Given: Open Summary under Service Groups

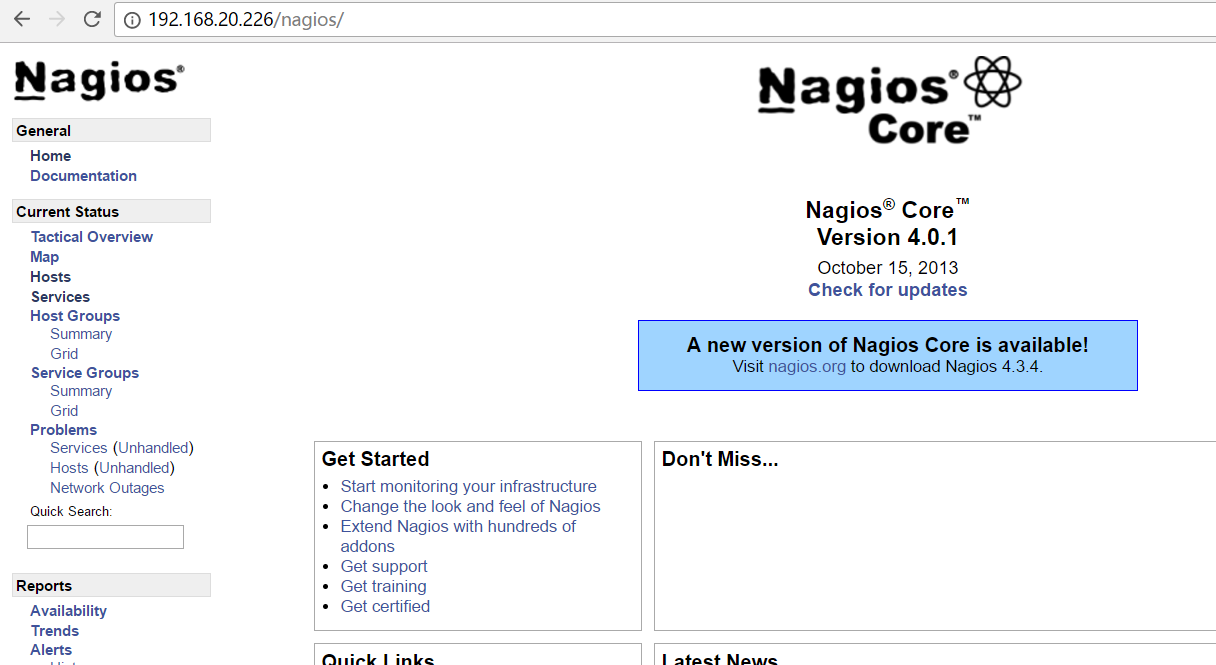Looking at the screenshot, I should tap(81, 391).
